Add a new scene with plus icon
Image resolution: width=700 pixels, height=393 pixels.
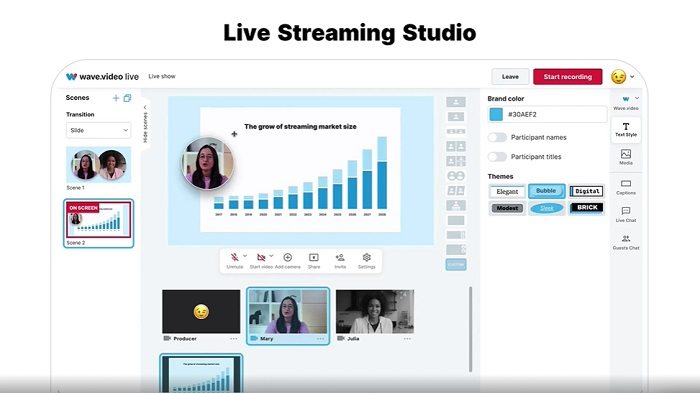pyautogui.click(x=116, y=98)
